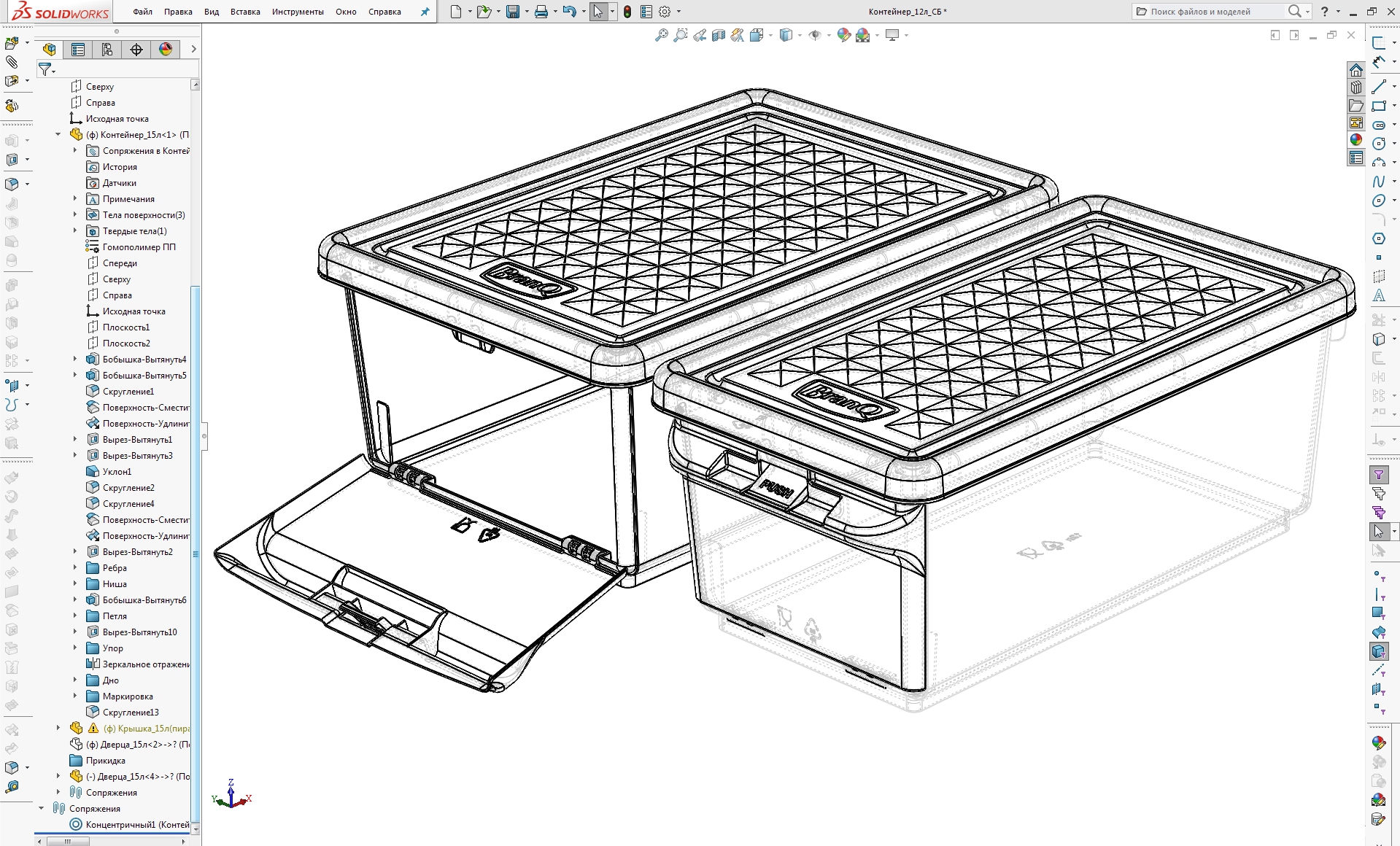The width and height of the screenshot is (1400, 846).
Task: Open the Options gear dropdown arrow
Action: (678, 12)
